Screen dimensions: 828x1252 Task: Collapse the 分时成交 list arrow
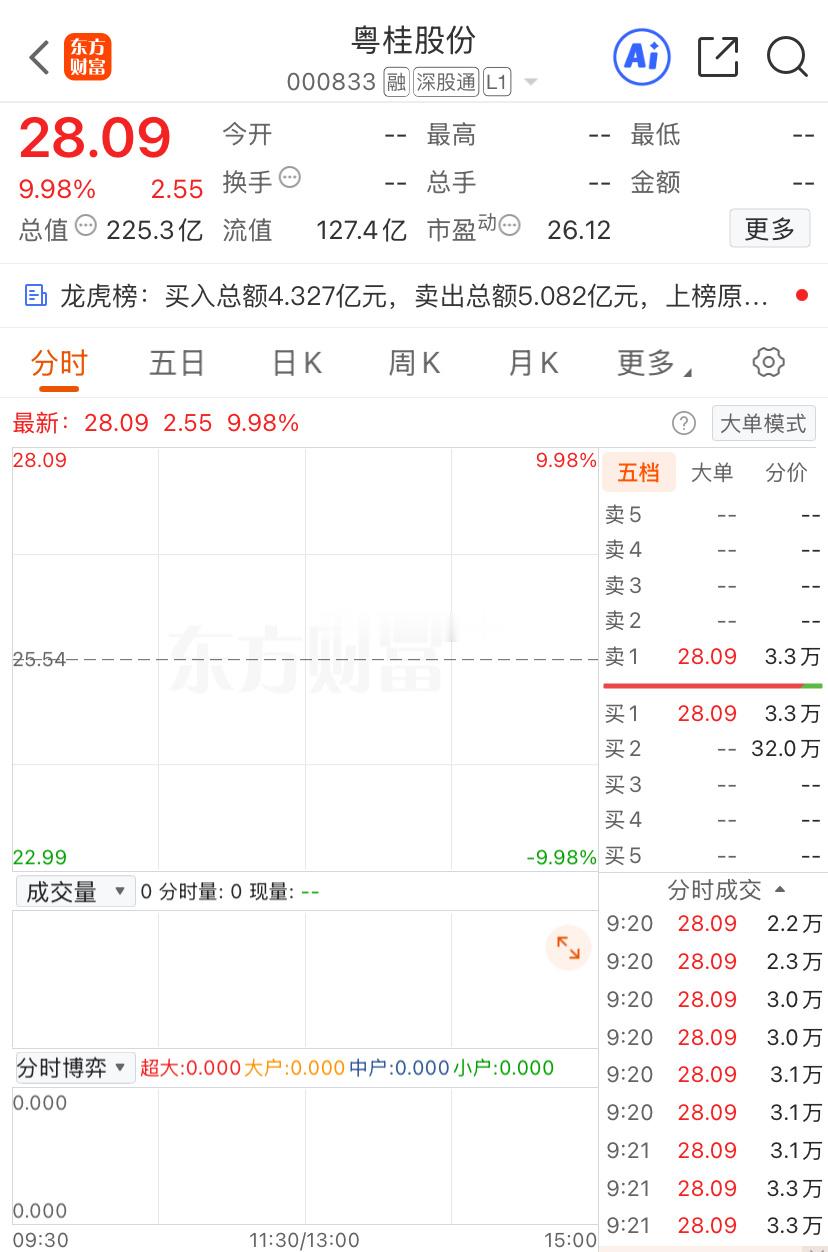(781, 889)
